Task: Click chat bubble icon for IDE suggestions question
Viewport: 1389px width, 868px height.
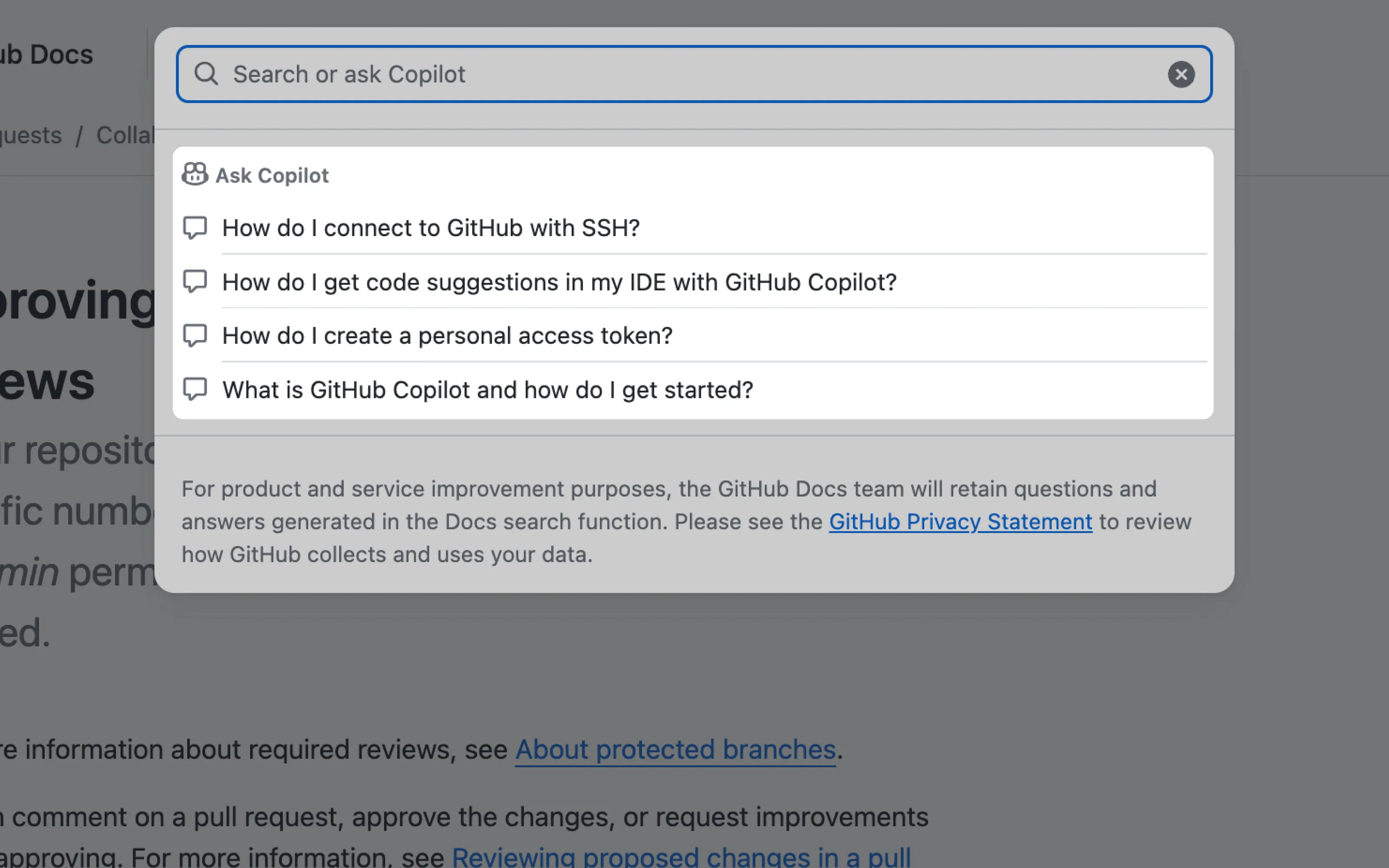Action: (x=194, y=282)
